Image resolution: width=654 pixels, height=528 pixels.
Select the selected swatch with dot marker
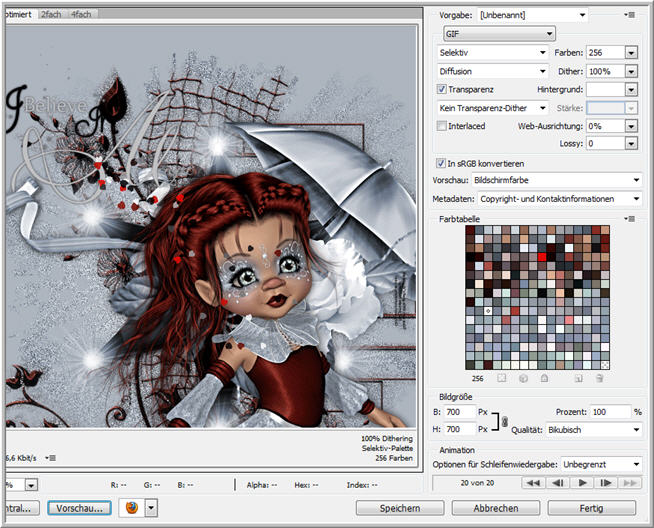(x=488, y=311)
